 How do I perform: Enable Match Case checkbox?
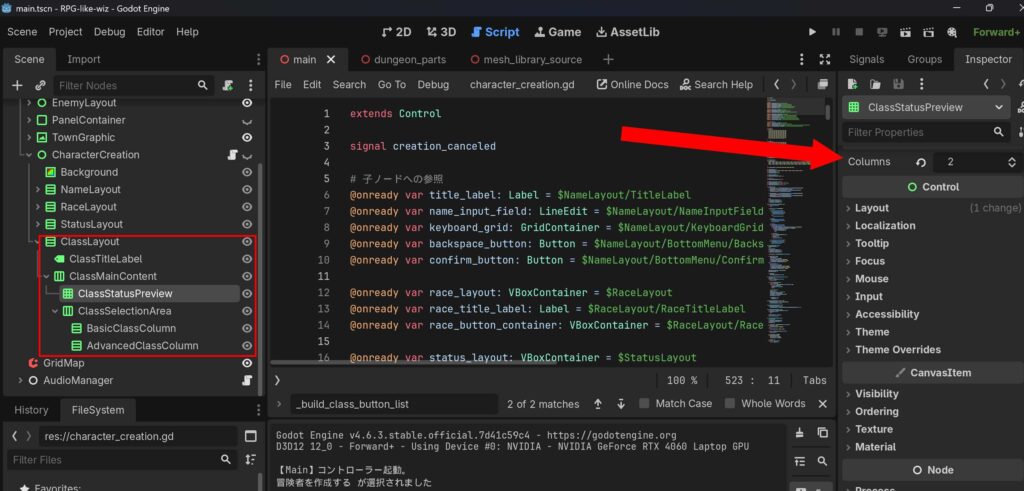click(645, 404)
